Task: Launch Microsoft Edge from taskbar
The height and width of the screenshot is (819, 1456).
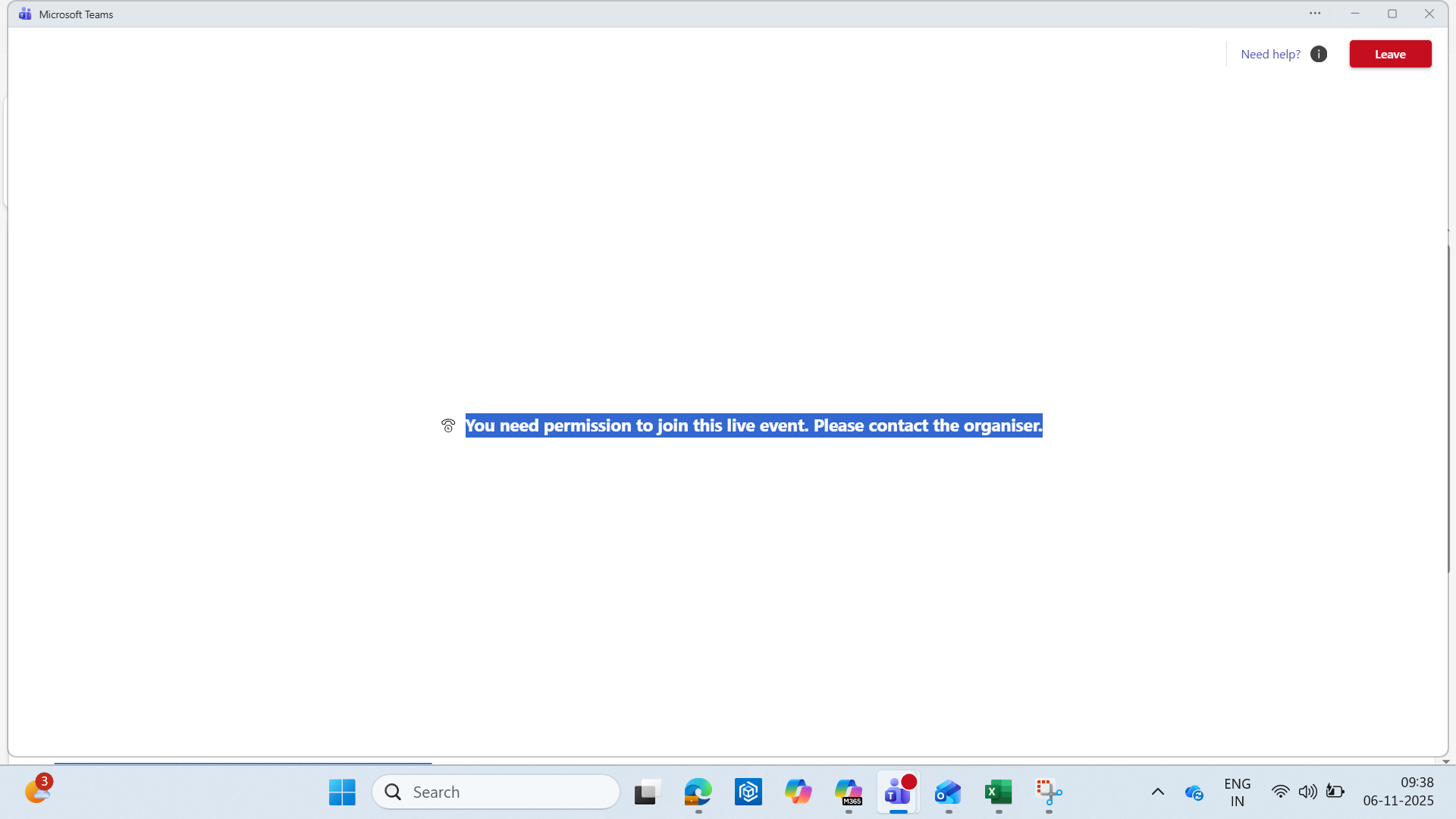Action: click(698, 792)
